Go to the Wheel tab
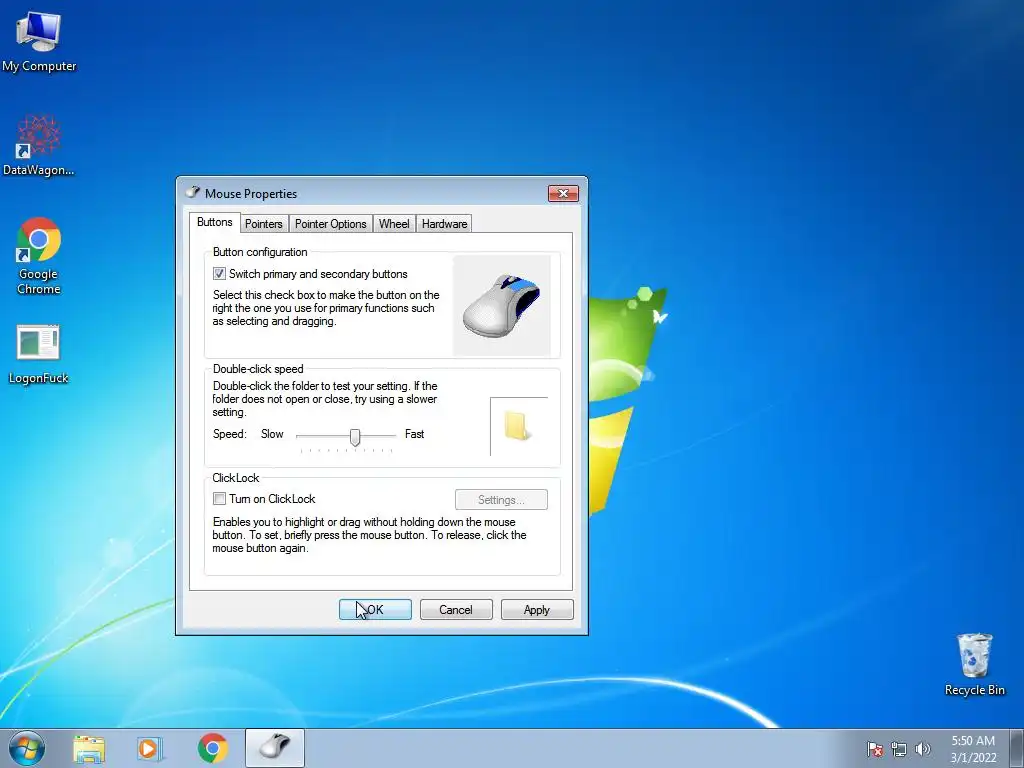The height and width of the screenshot is (768, 1024). click(394, 224)
